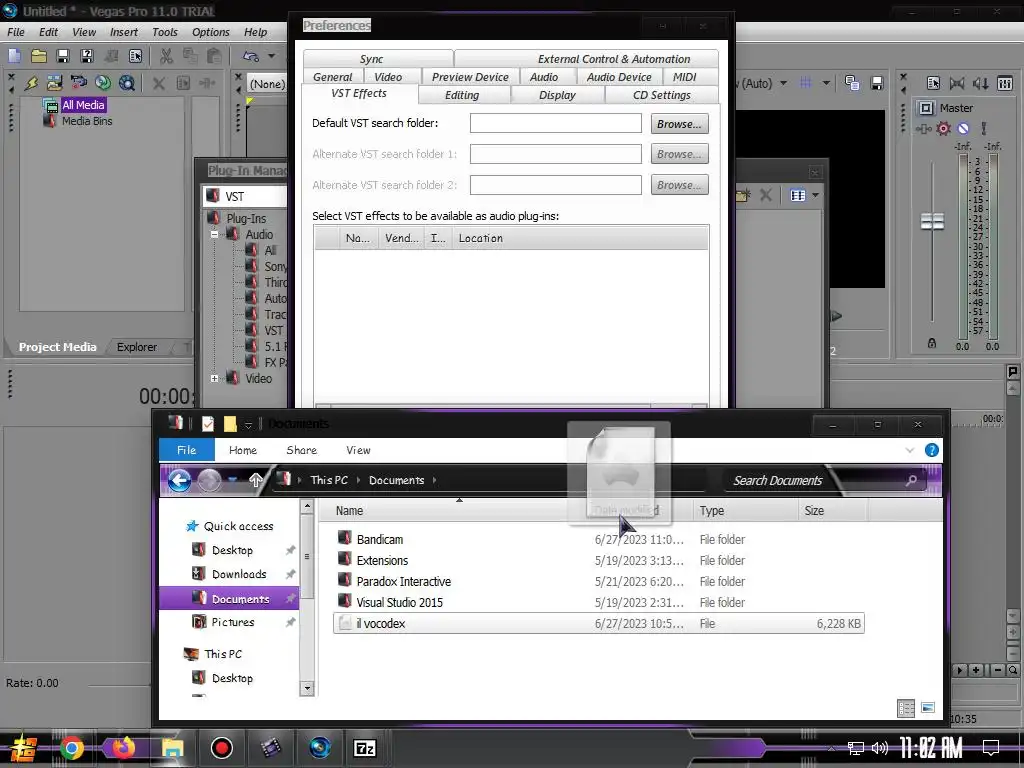Collapse the Audio node in Plug-In Manager

(214, 234)
